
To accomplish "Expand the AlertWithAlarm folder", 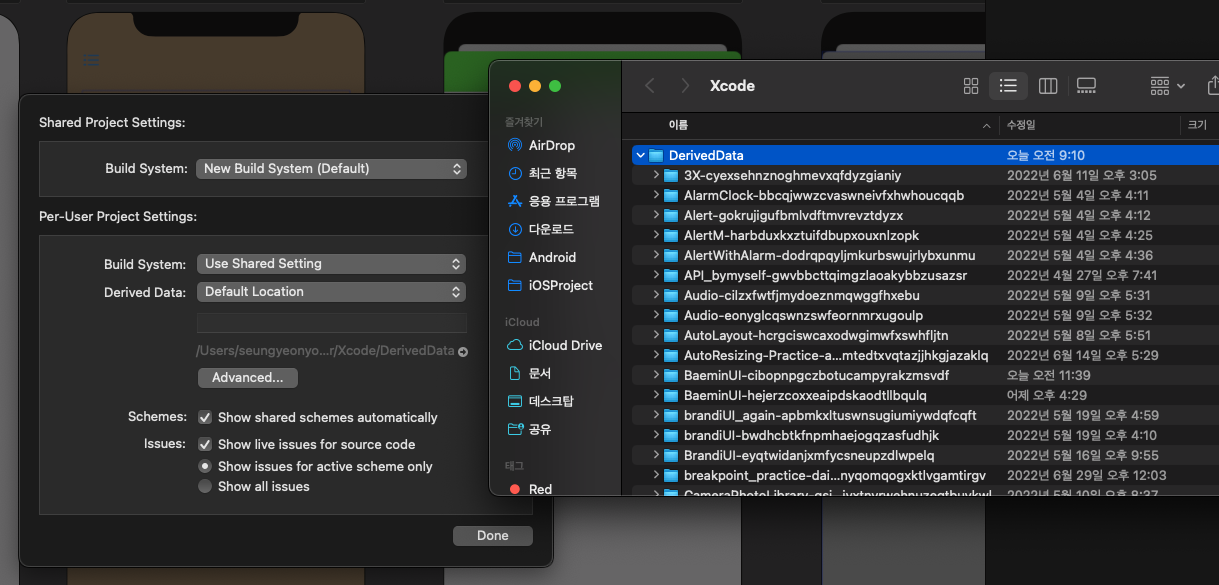I will (x=656, y=256).
